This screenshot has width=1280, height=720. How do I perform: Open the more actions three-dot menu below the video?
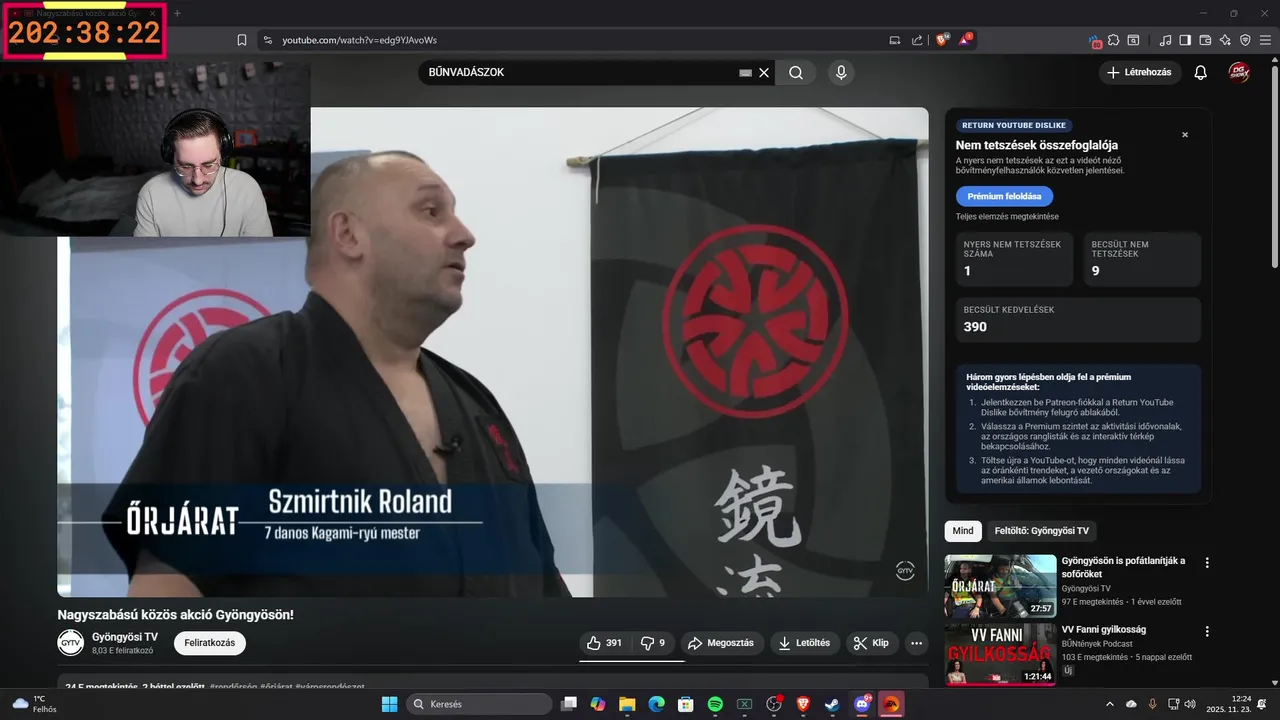(x=917, y=643)
